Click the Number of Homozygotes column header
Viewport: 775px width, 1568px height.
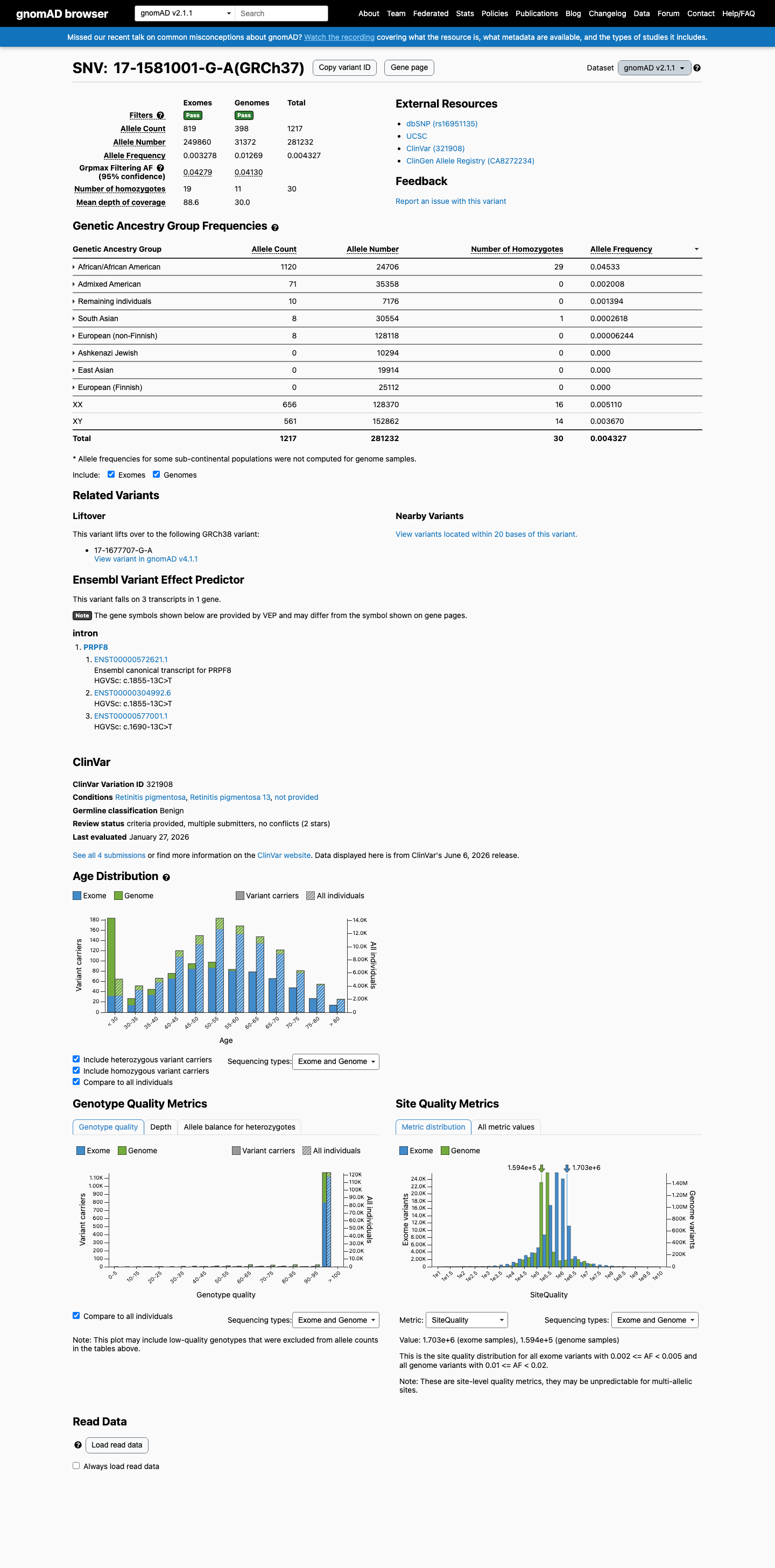pyautogui.click(x=517, y=250)
